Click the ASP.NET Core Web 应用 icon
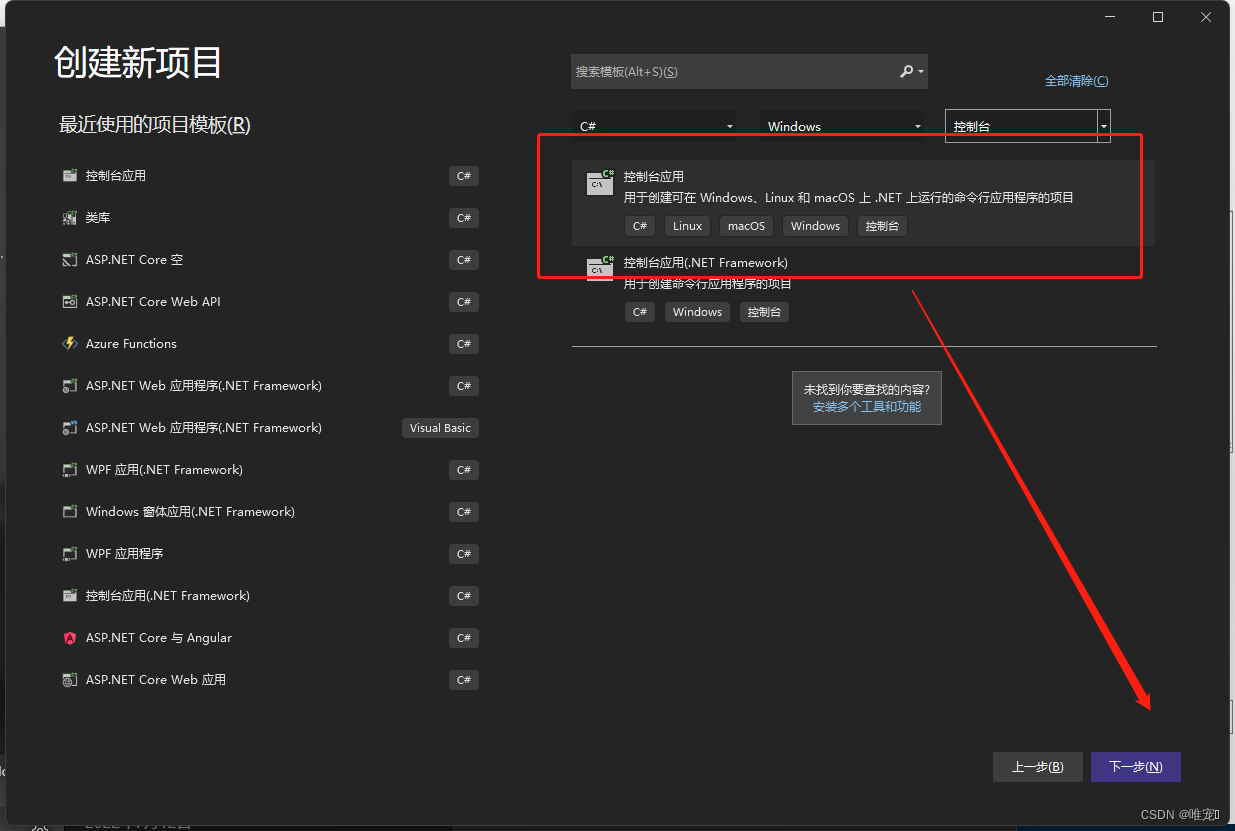Image resolution: width=1235 pixels, height=831 pixels. click(x=70, y=680)
